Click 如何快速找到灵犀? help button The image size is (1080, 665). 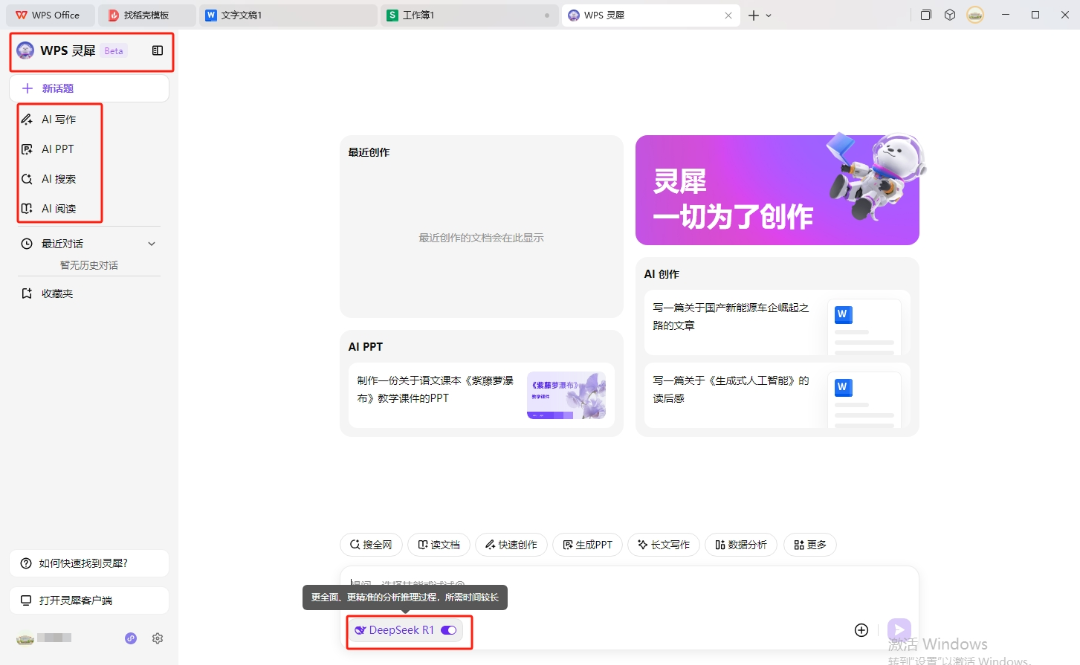point(90,564)
